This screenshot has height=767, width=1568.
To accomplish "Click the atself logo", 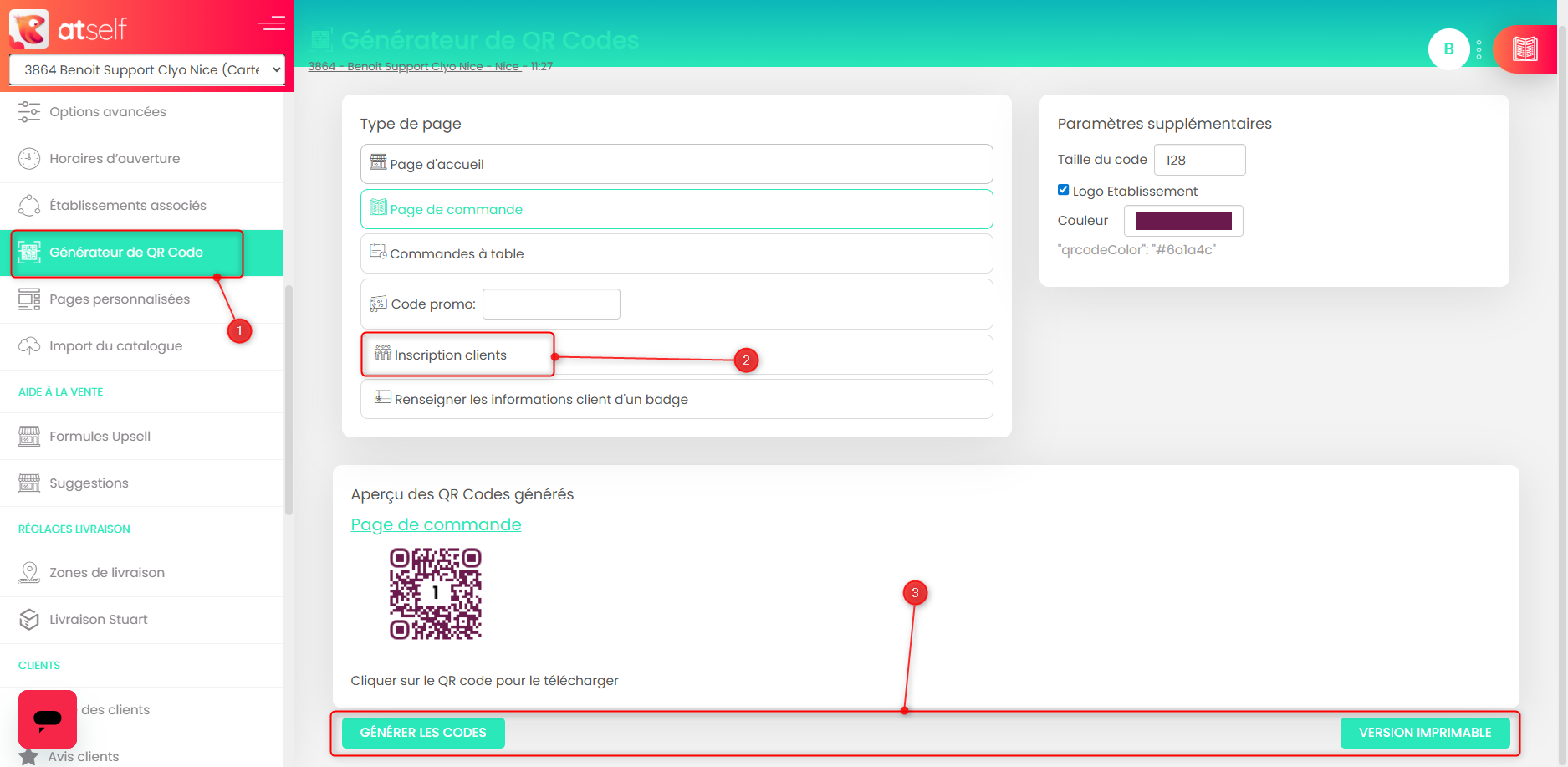I will 69,28.
